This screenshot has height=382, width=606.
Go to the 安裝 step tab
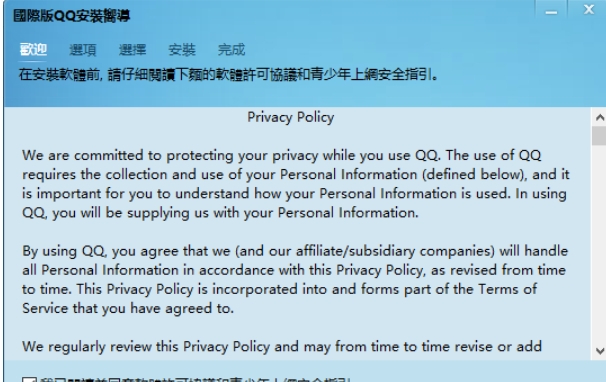pos(182,49)
